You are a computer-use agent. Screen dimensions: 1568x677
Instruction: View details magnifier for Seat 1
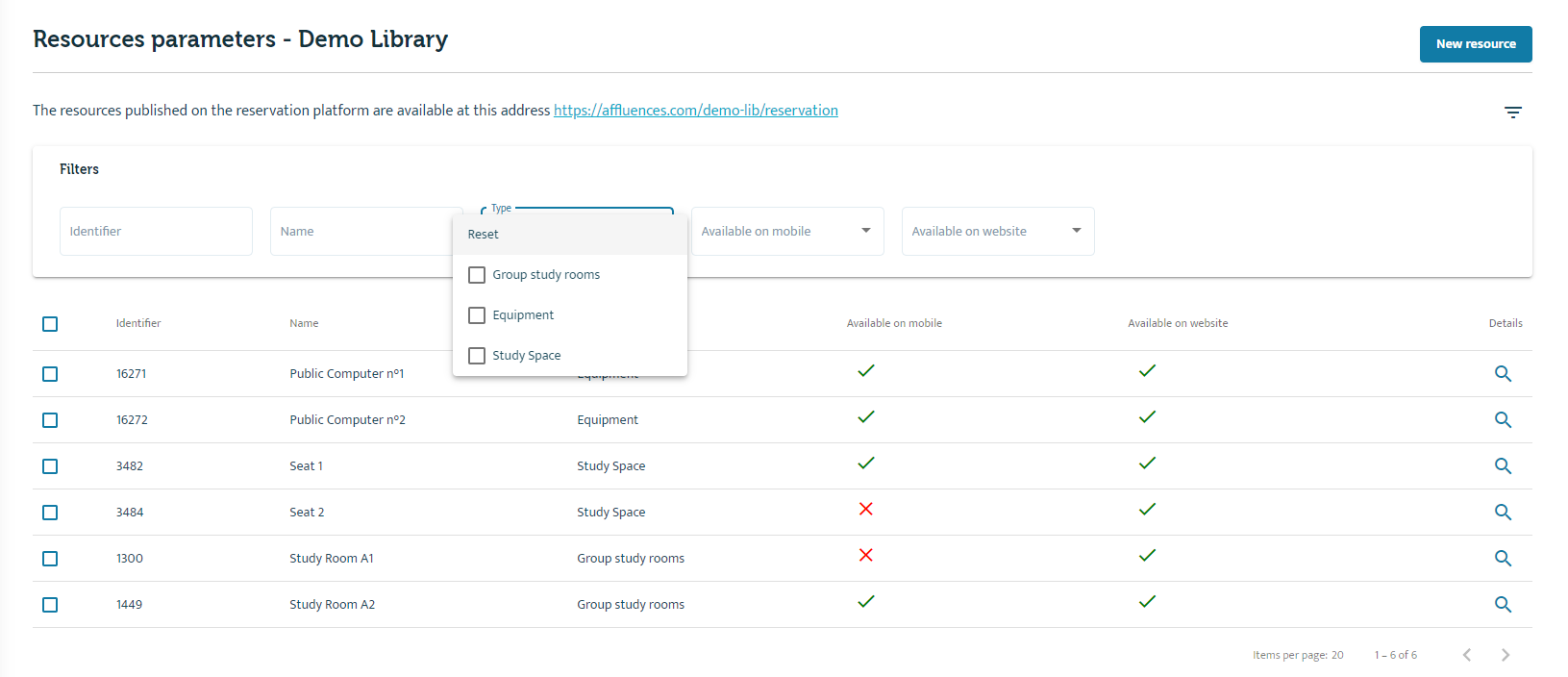point(1503,466)
